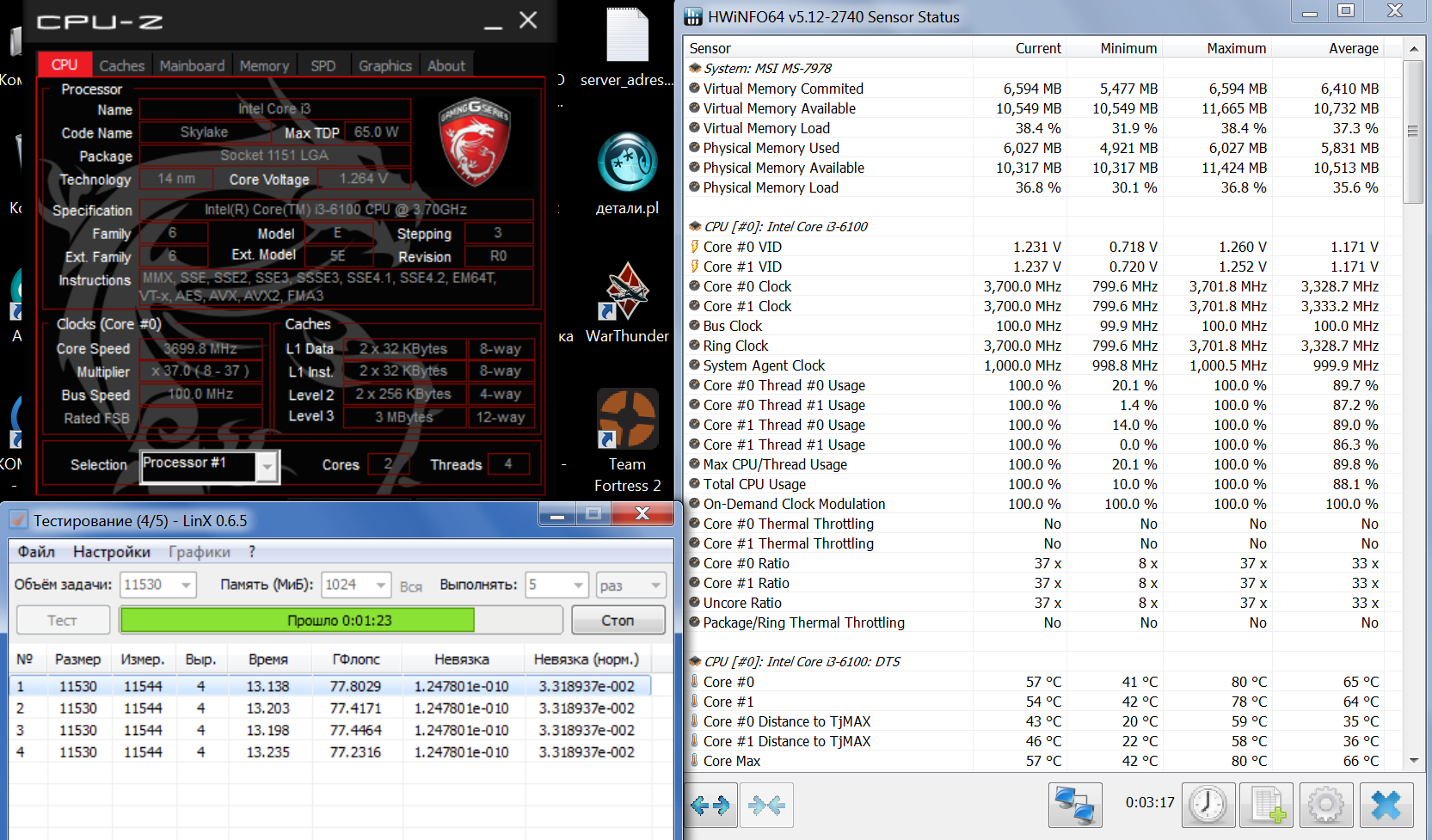Open the Memory tab in CPU-Z
This screenshot has height=840, width=1432.
click(264, 65)
